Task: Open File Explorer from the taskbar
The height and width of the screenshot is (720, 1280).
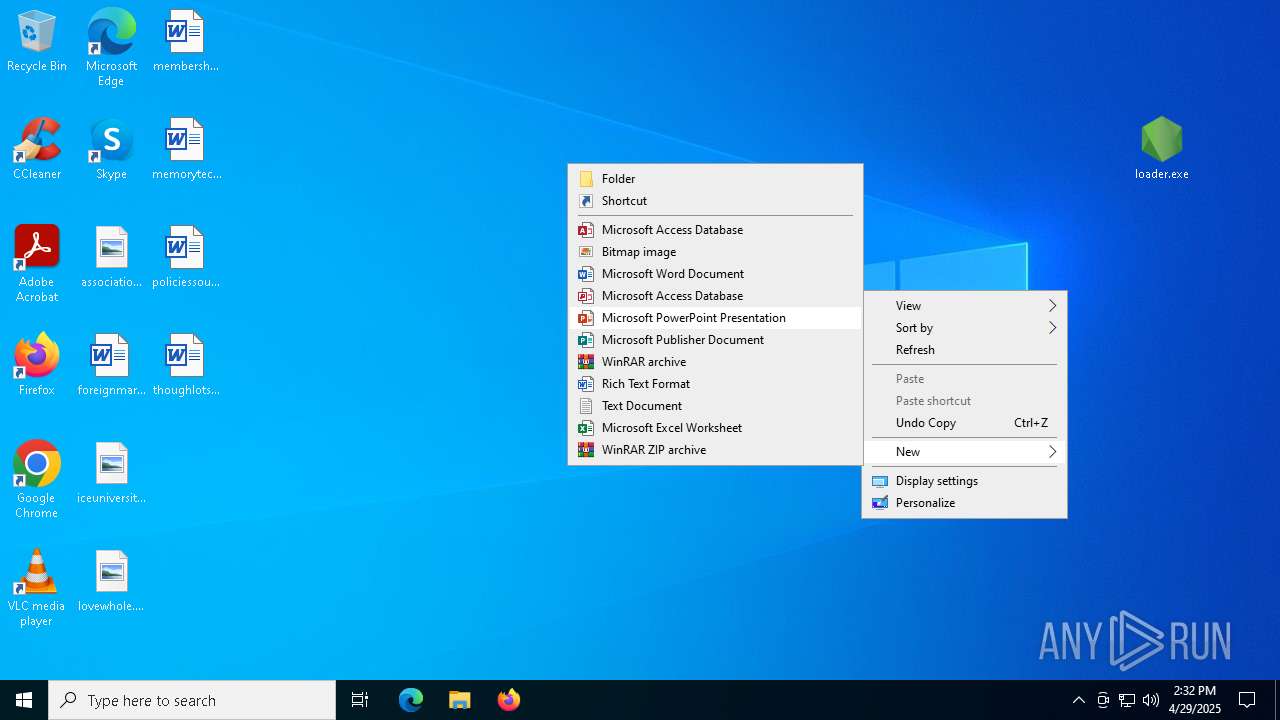Action: click(460, 700)
